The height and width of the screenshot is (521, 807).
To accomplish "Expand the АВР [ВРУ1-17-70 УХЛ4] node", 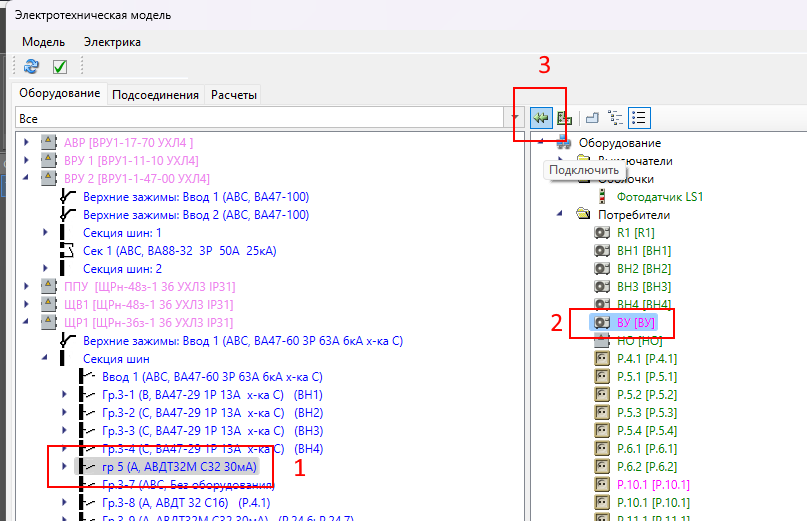I will [x=27, y=143].
